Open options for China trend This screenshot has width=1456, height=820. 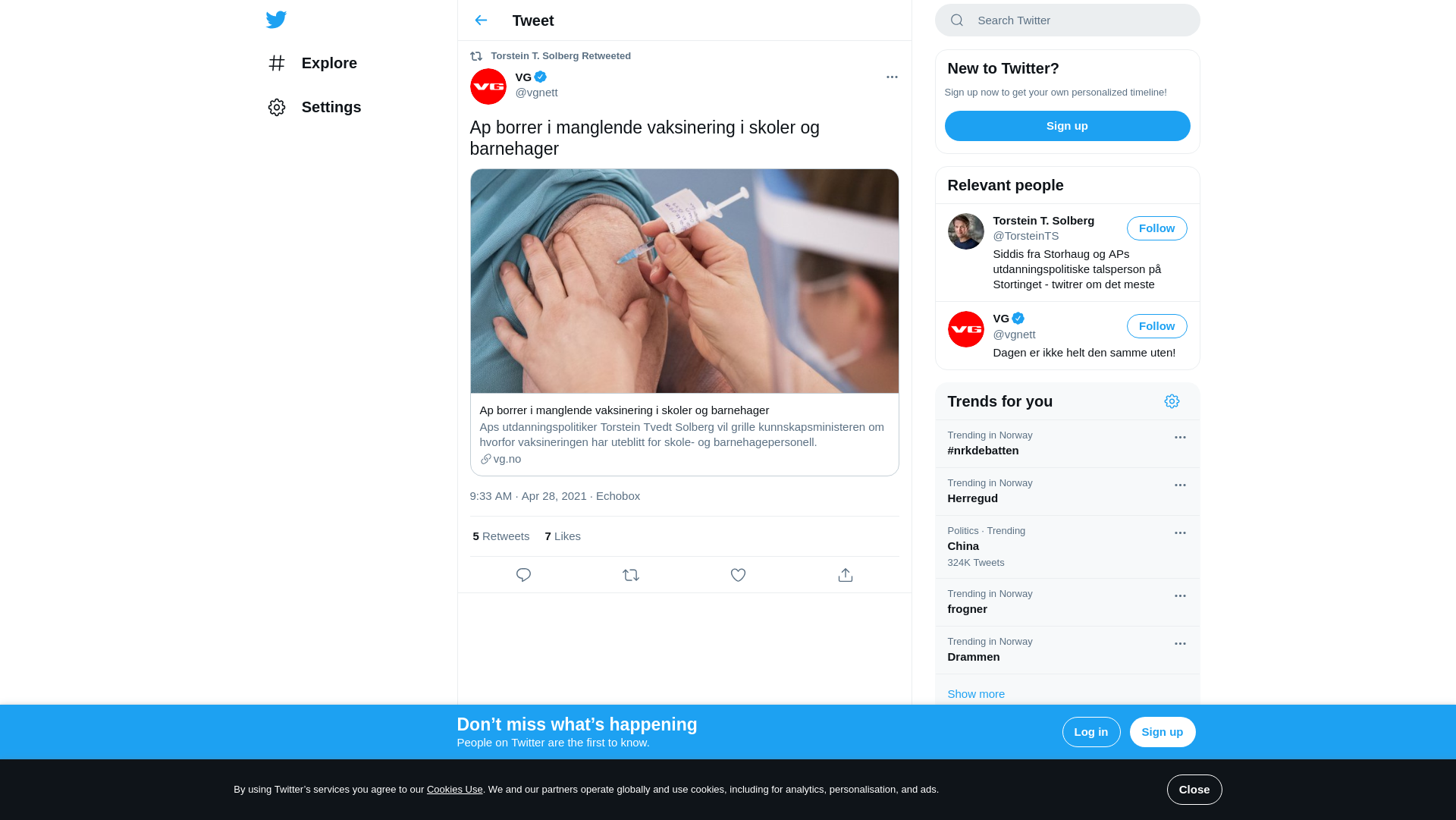click(x=1180, y=533)
